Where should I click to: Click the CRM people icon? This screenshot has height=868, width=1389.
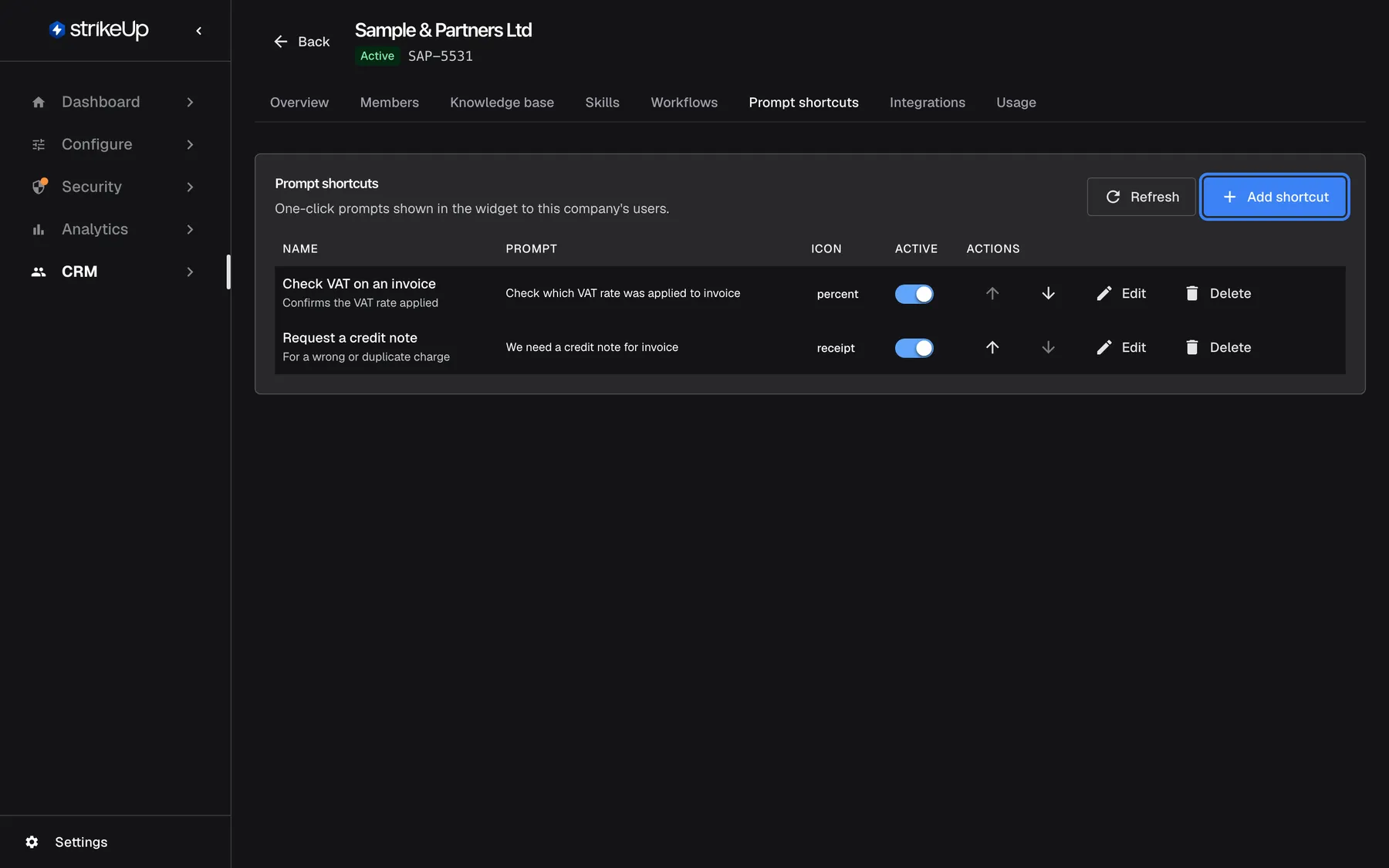click(x=39, y=272)
